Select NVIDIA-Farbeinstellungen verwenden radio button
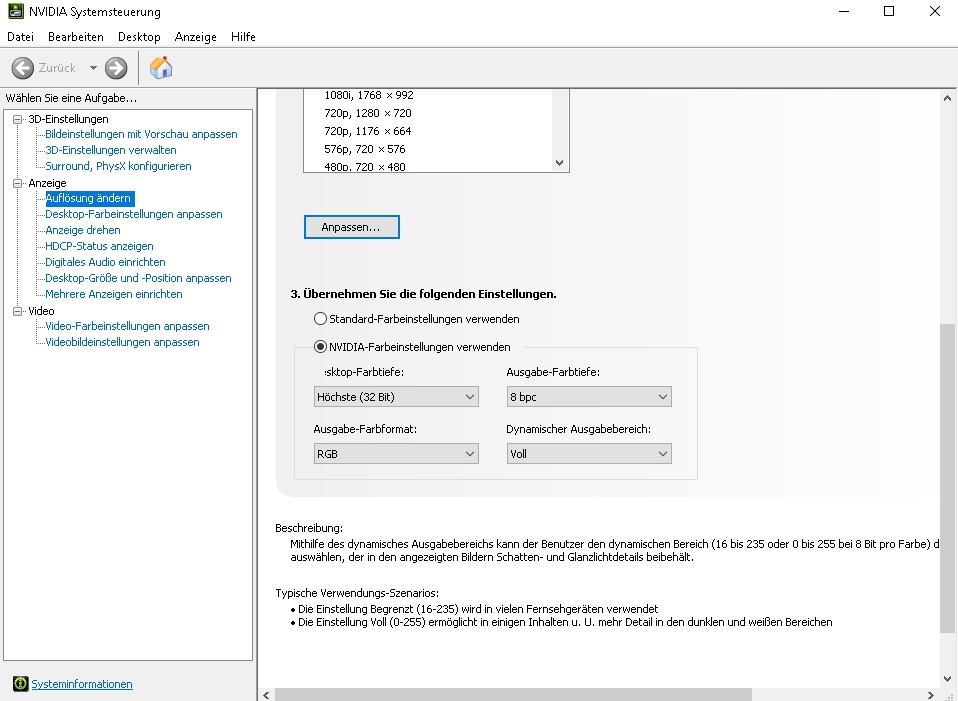This screenshot has height=701, width=958. tap(320, 347)
